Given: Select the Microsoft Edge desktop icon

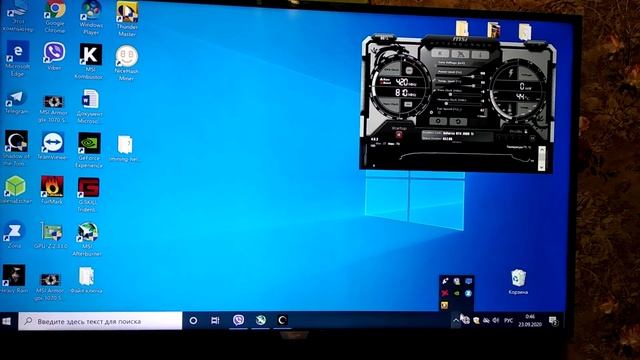Looking at the screenshot, I should point(18,58).
